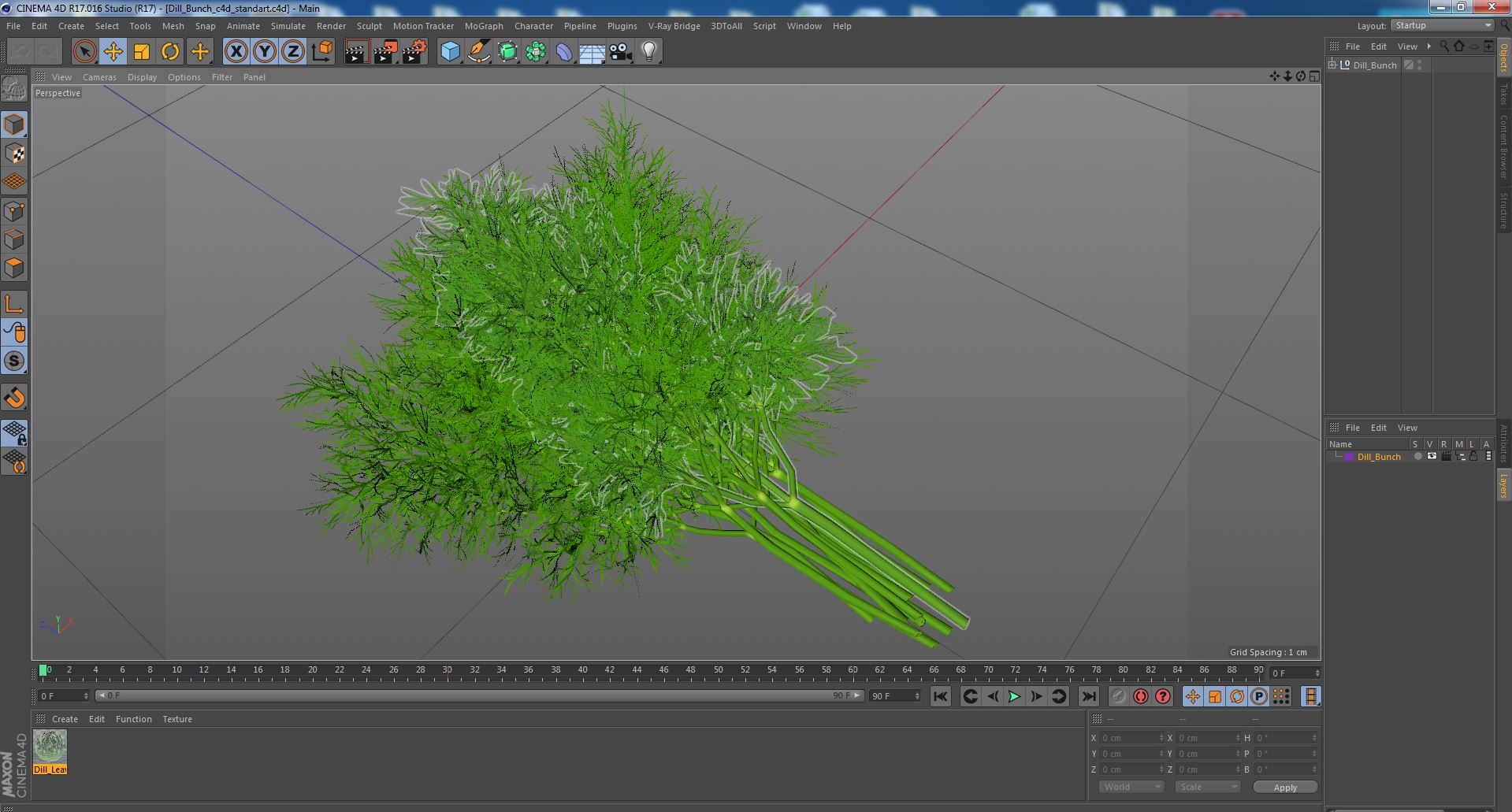
Task: Open the Simulate menu
Action: click(288, 26)
